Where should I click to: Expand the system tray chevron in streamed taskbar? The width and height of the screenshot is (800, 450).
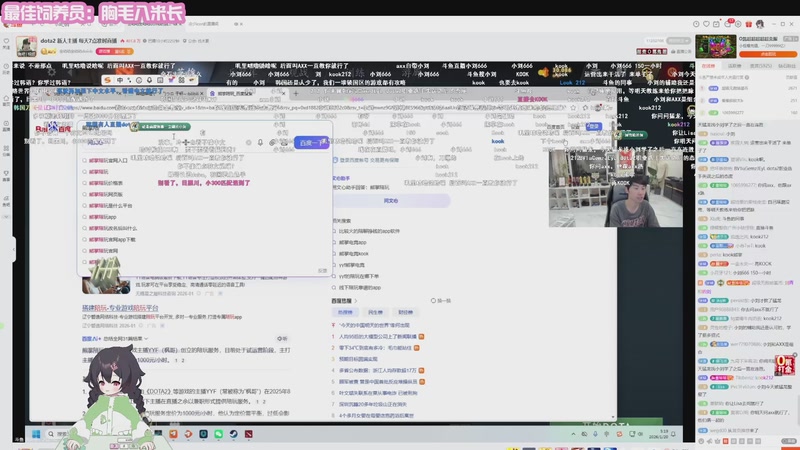(x=573, y=434)
